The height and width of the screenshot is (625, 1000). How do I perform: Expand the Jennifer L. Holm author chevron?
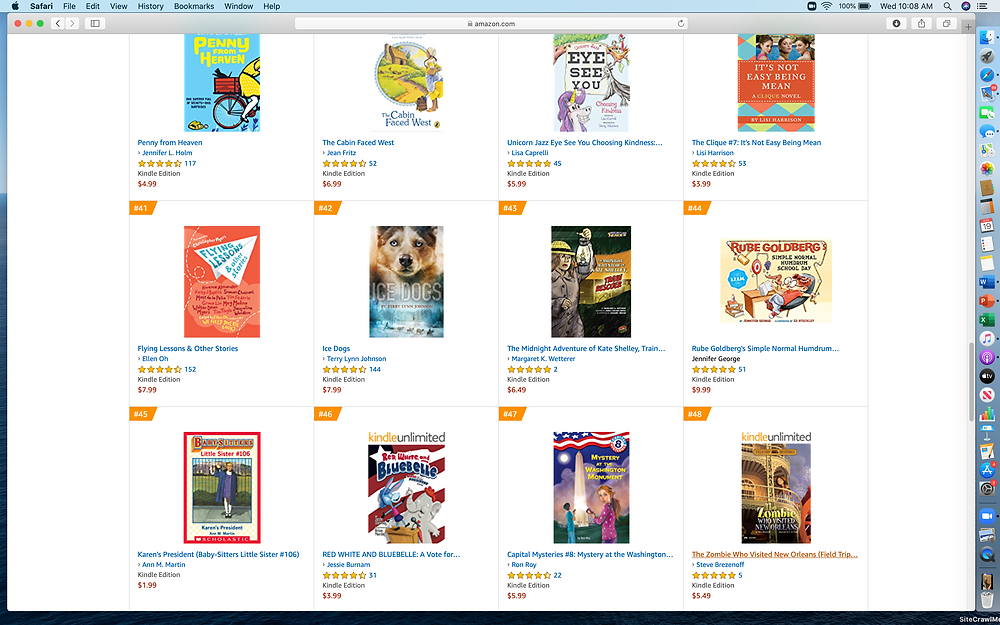(x=139, y=153)
